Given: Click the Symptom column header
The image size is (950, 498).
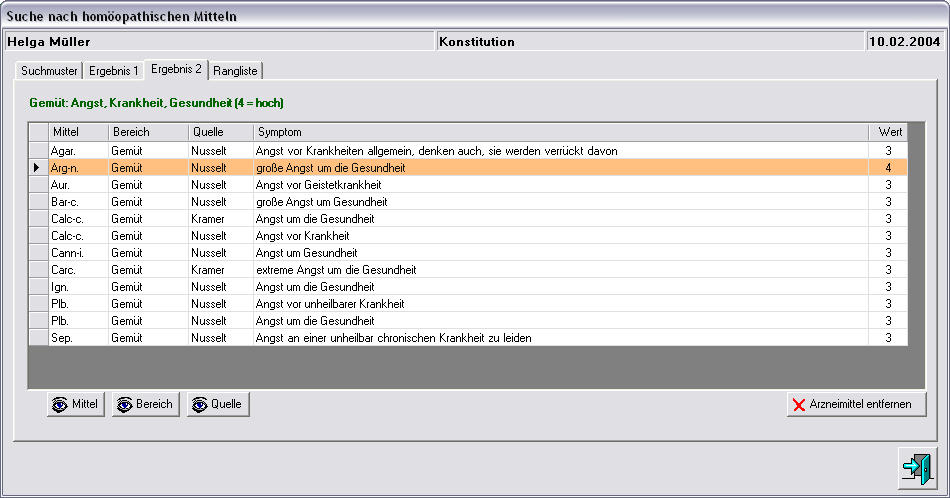Looking at the screenshot, I should click(560, 132).
